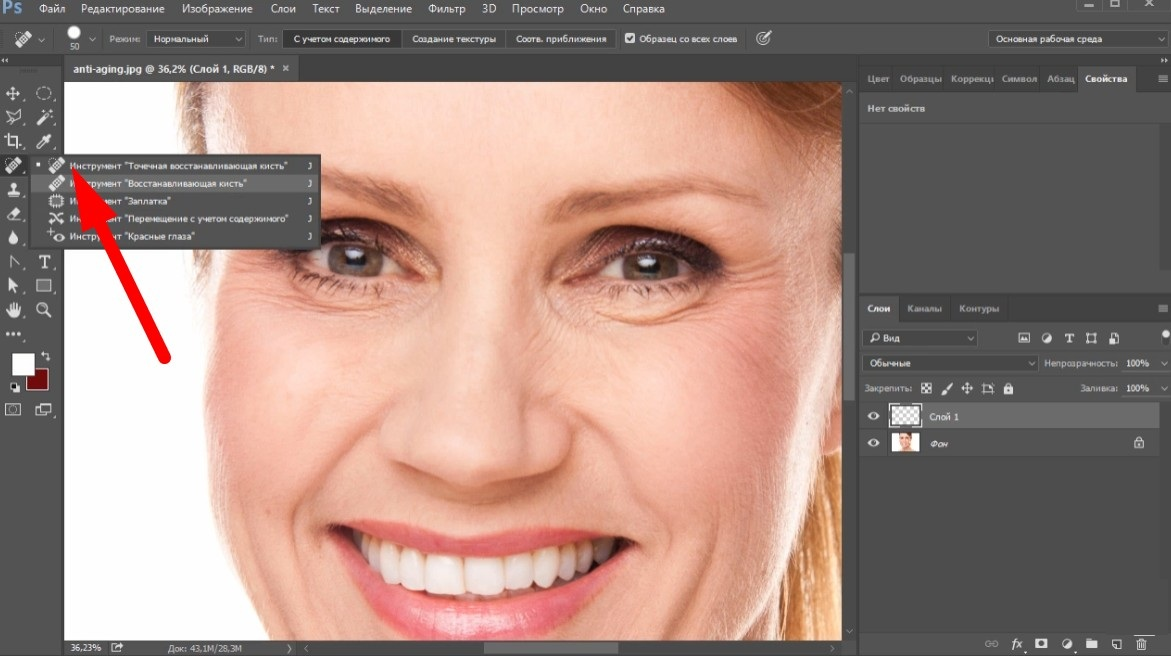Open the 'Заливка' 100% dropdown arrow
This screenshot has height=656, width=1171.
pos(1163,389)
